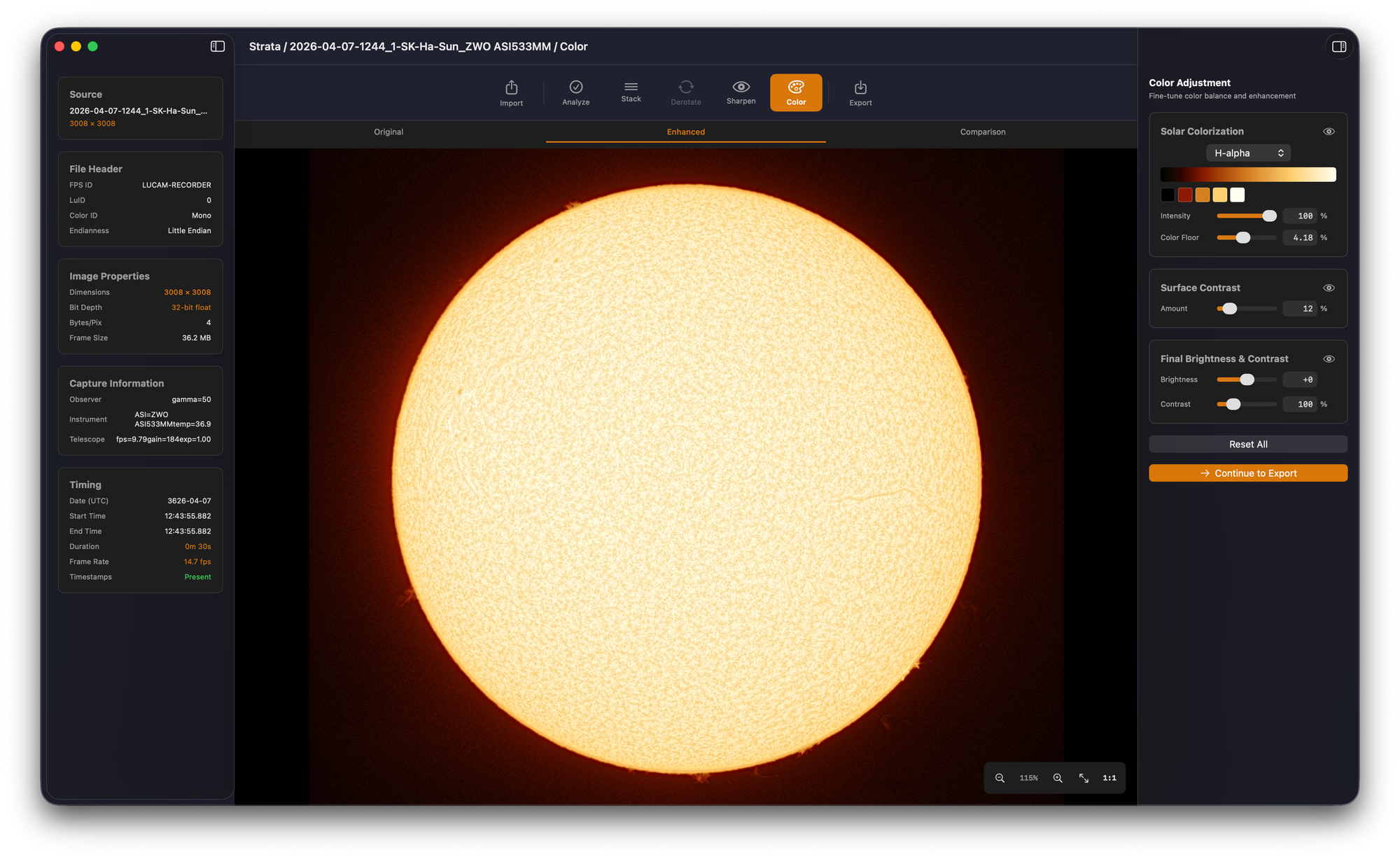Toggle the left sidebar panel icon
The height and width of the screenshot is (859, 1400).
click(x=218, y=46)
